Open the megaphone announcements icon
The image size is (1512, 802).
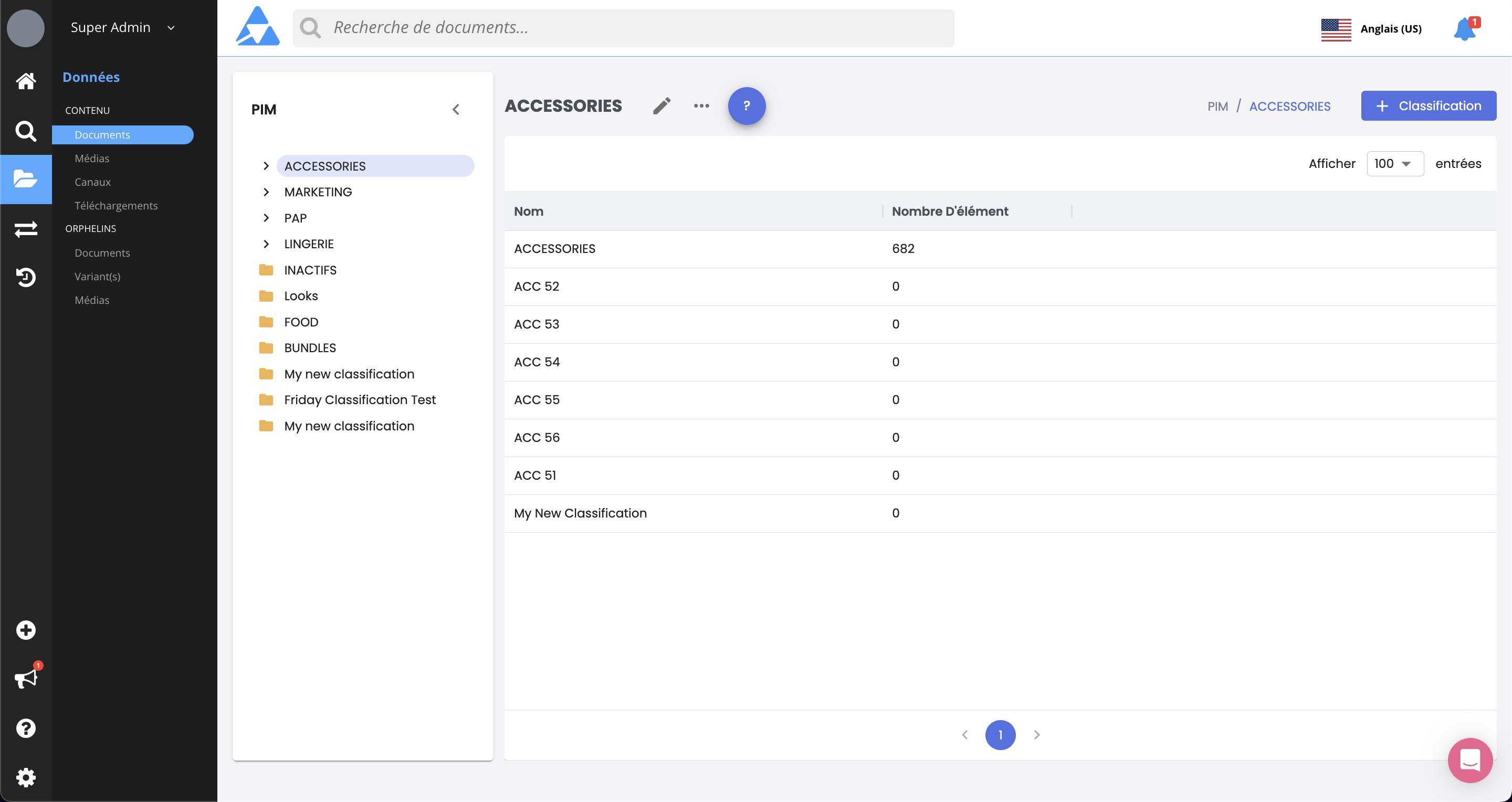pyautogui.click(x=26, y=679)
